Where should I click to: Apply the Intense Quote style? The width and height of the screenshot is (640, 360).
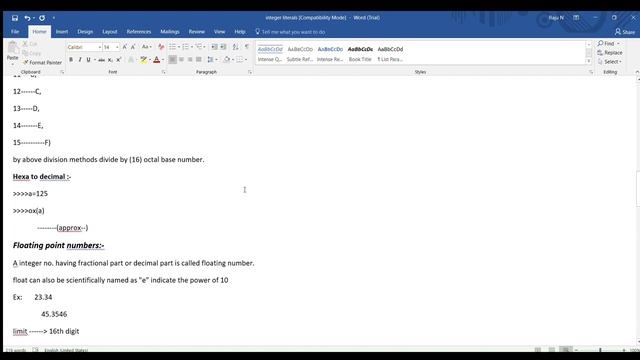coord(270,53)
